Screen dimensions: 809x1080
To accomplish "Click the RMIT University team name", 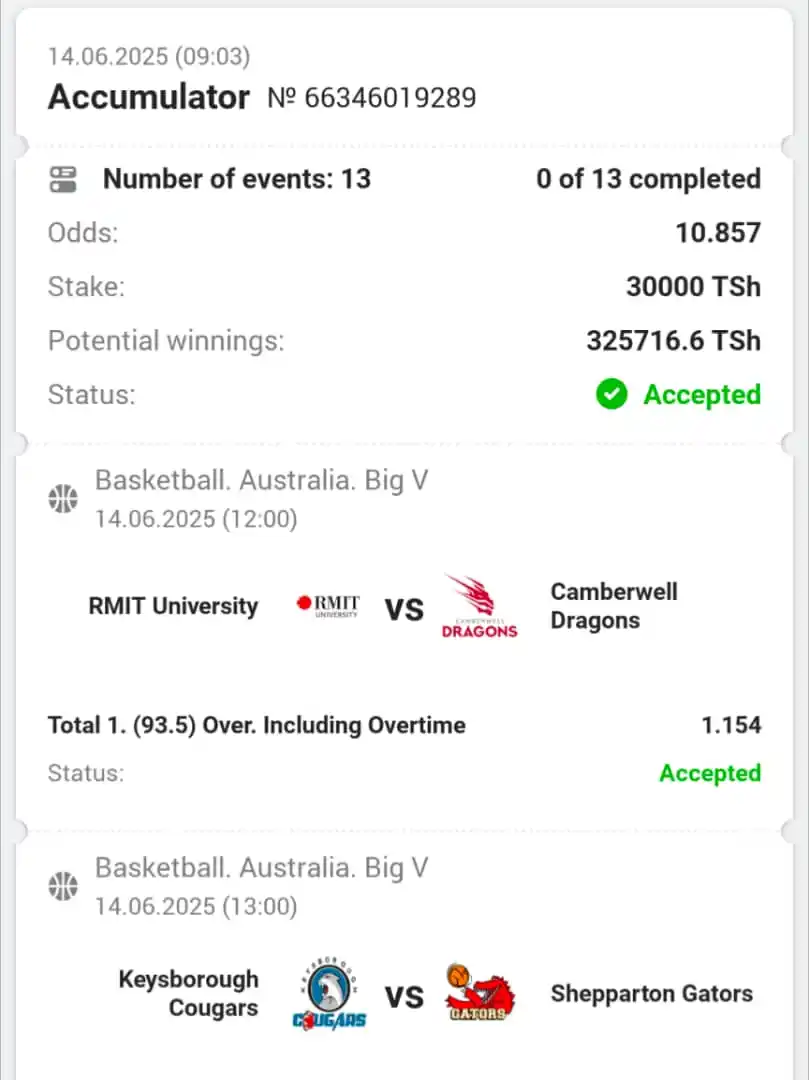I will click(174, 606).
